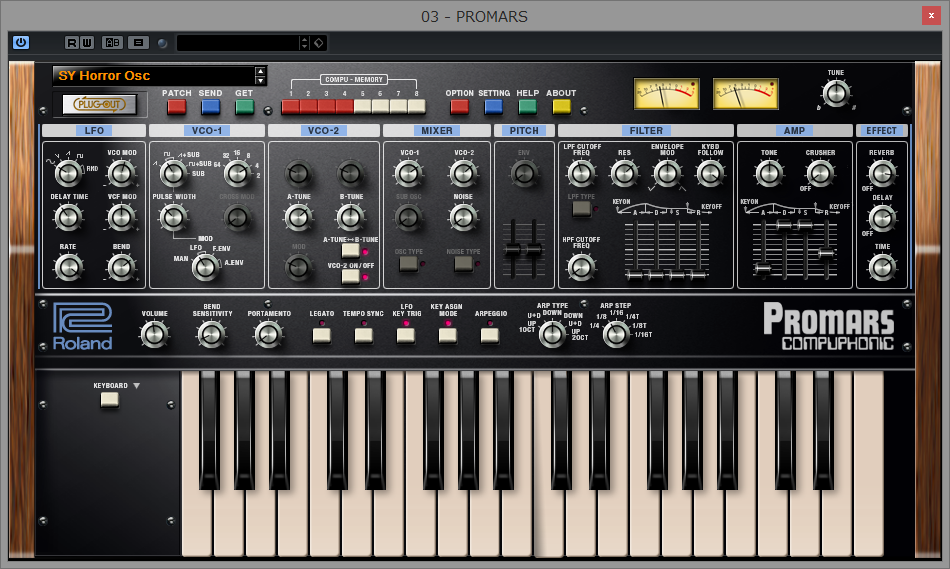Image resolution: width=950 pixels, height=569 pixels.
Task: Step to the previous patch with up arrow
Action: point(261,72)
